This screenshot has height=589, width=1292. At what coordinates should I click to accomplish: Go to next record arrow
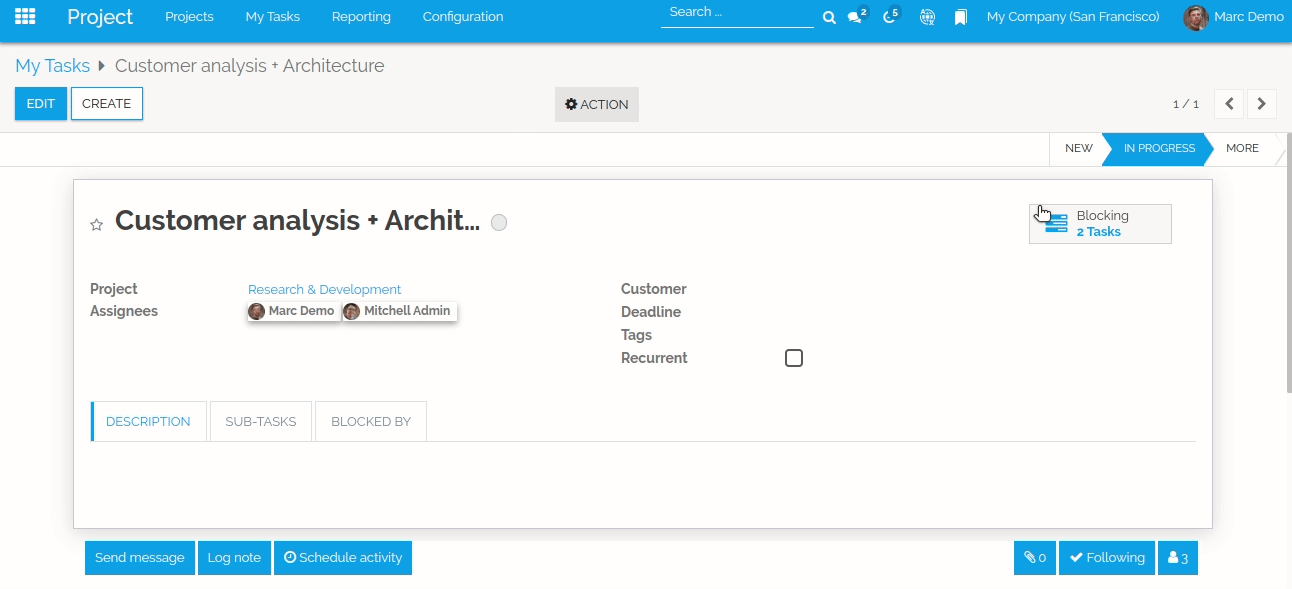(1262, 104)
